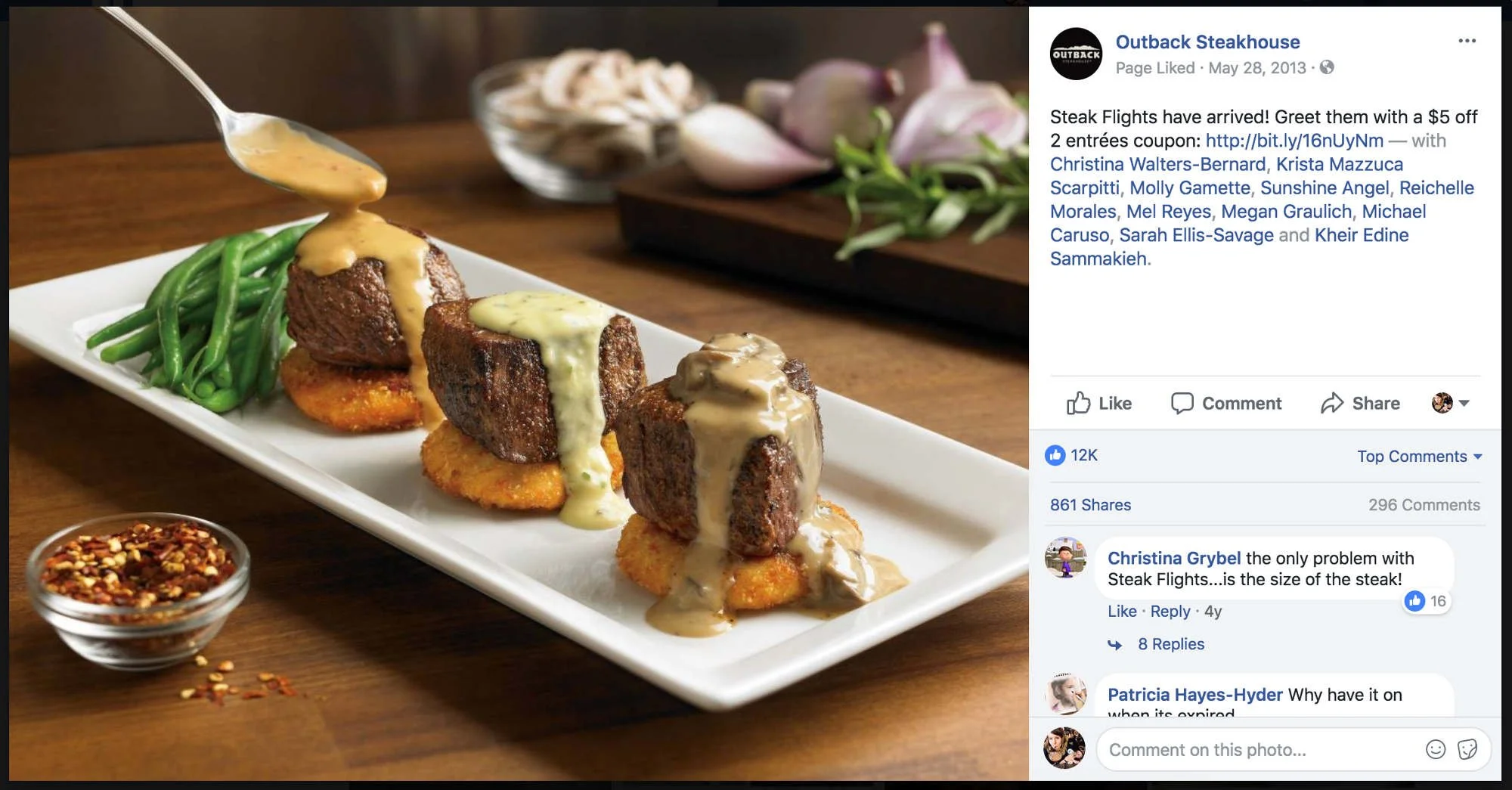Expand the 8 Replies thread
Screen dimensions: 1512x790
click(1171, 644)
